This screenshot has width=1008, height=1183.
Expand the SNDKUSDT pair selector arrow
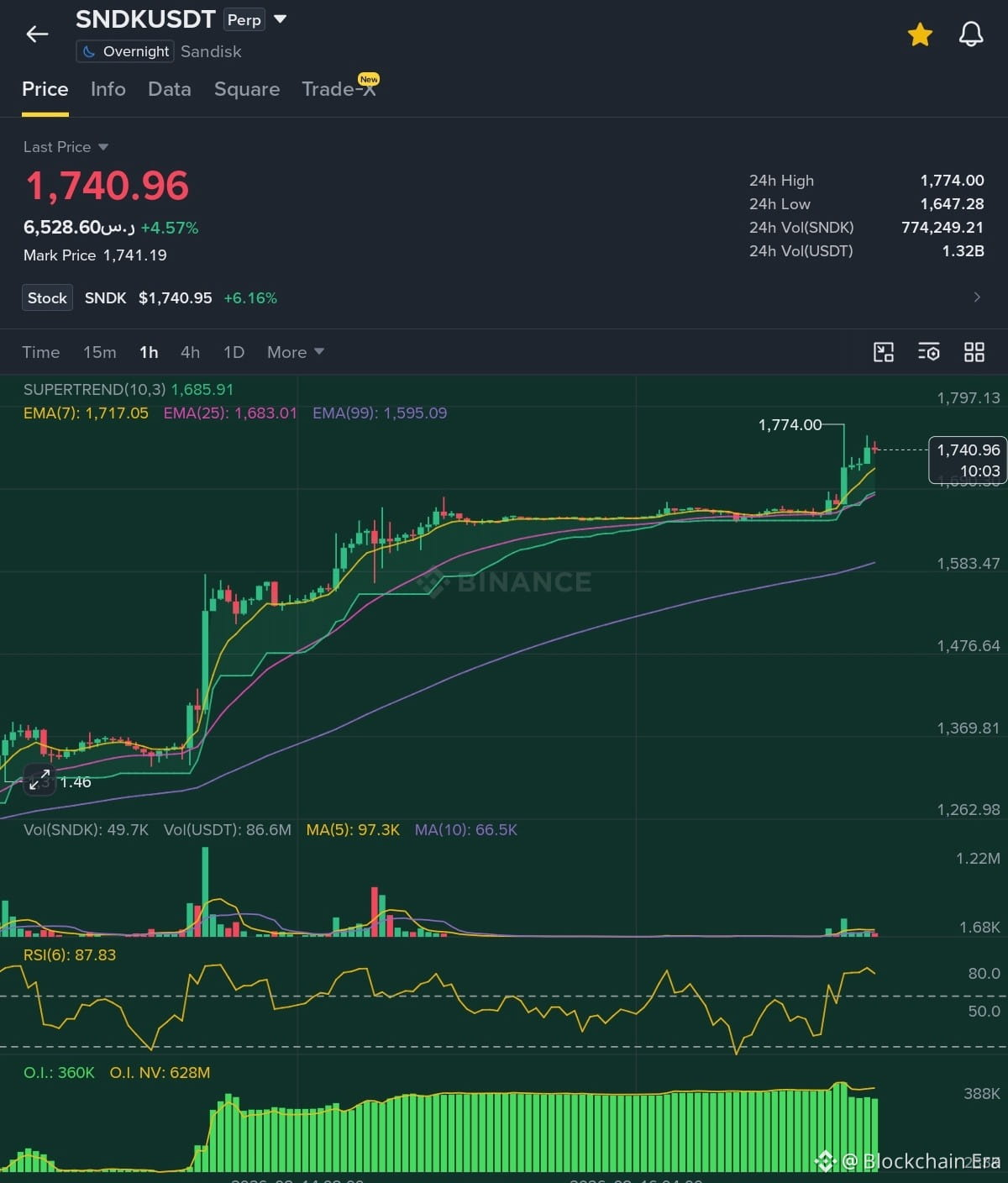pyautogui.click(x=281, y=19)
